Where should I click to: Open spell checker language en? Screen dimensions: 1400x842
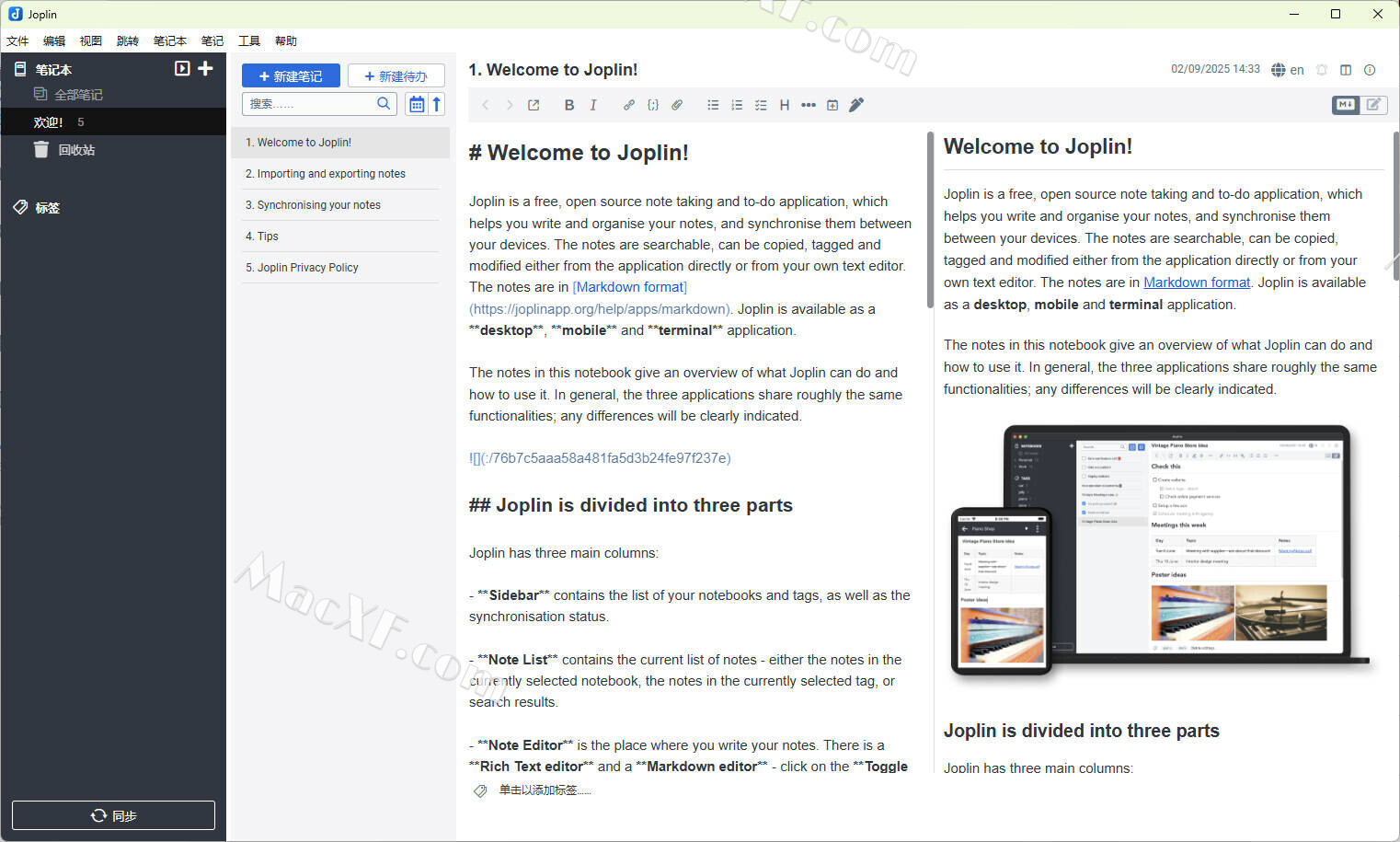pyautogui.click(x=1288, y=70)
